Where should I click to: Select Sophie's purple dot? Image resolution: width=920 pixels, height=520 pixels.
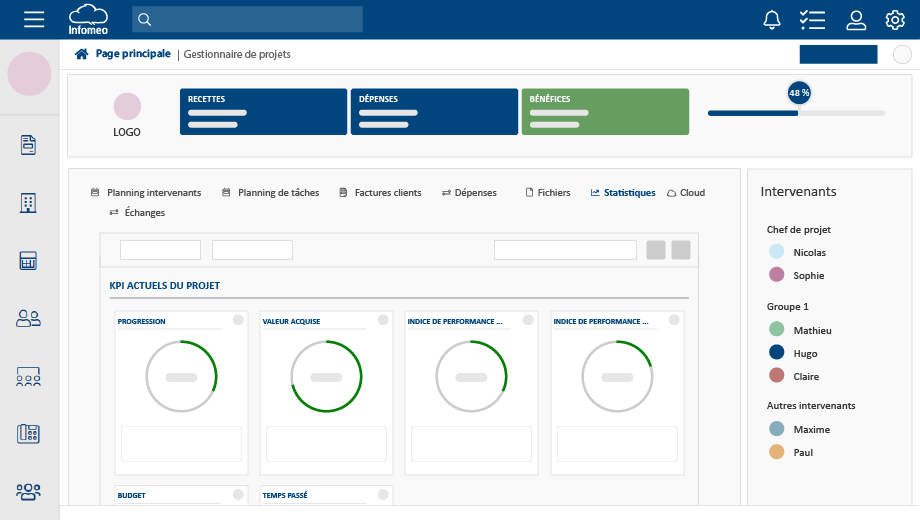[776, 275]
